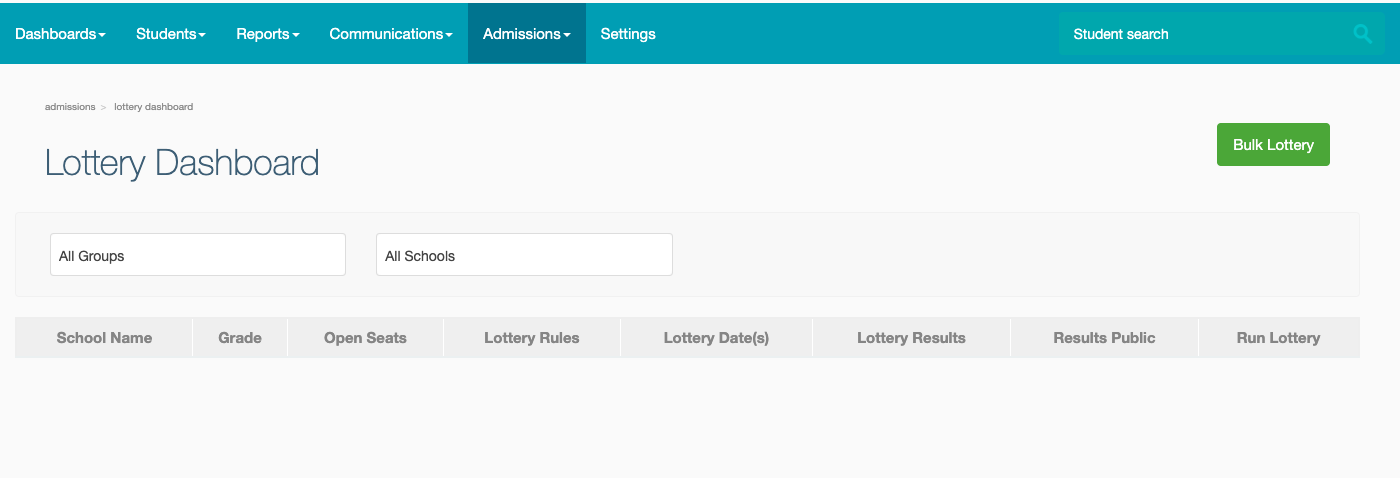This screenshot has height=478, width=1400.
Task: Open the Admissions menu
Action: coord(526,34)
